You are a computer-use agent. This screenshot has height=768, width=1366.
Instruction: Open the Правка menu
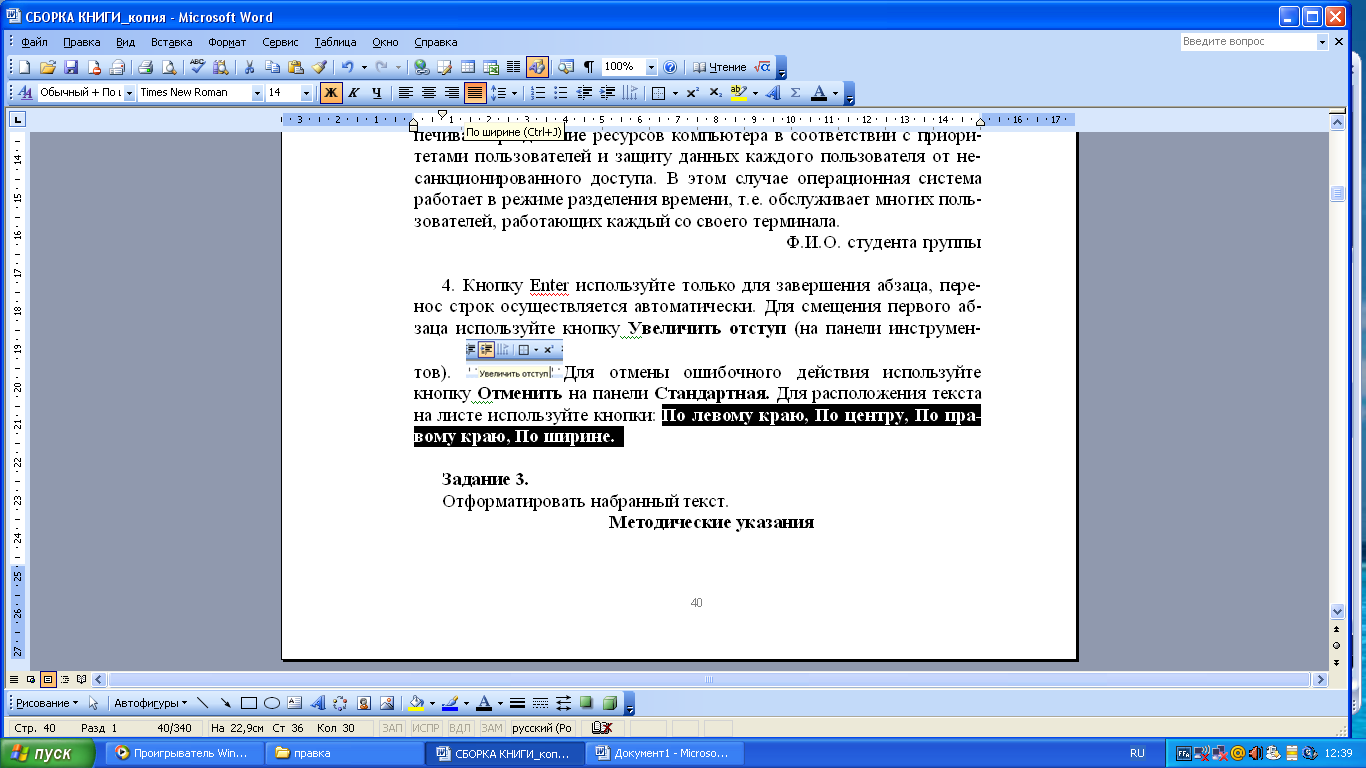81,42
